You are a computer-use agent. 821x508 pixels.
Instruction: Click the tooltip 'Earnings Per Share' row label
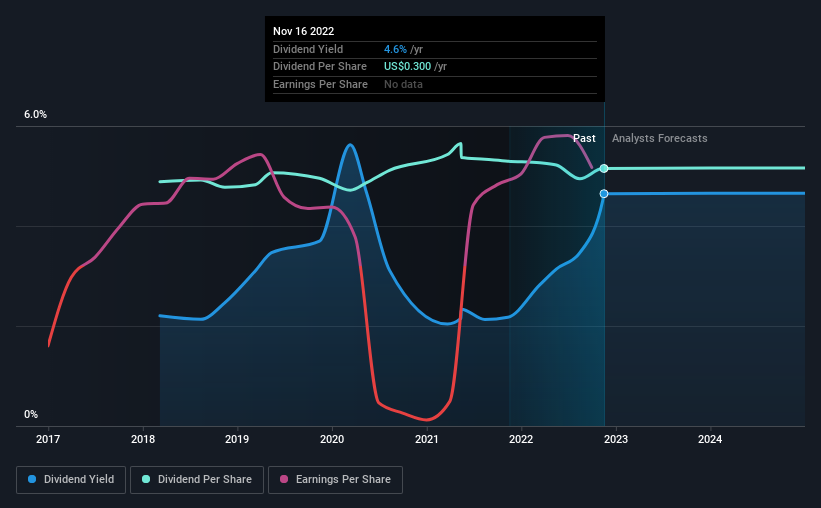pos(320,84)
